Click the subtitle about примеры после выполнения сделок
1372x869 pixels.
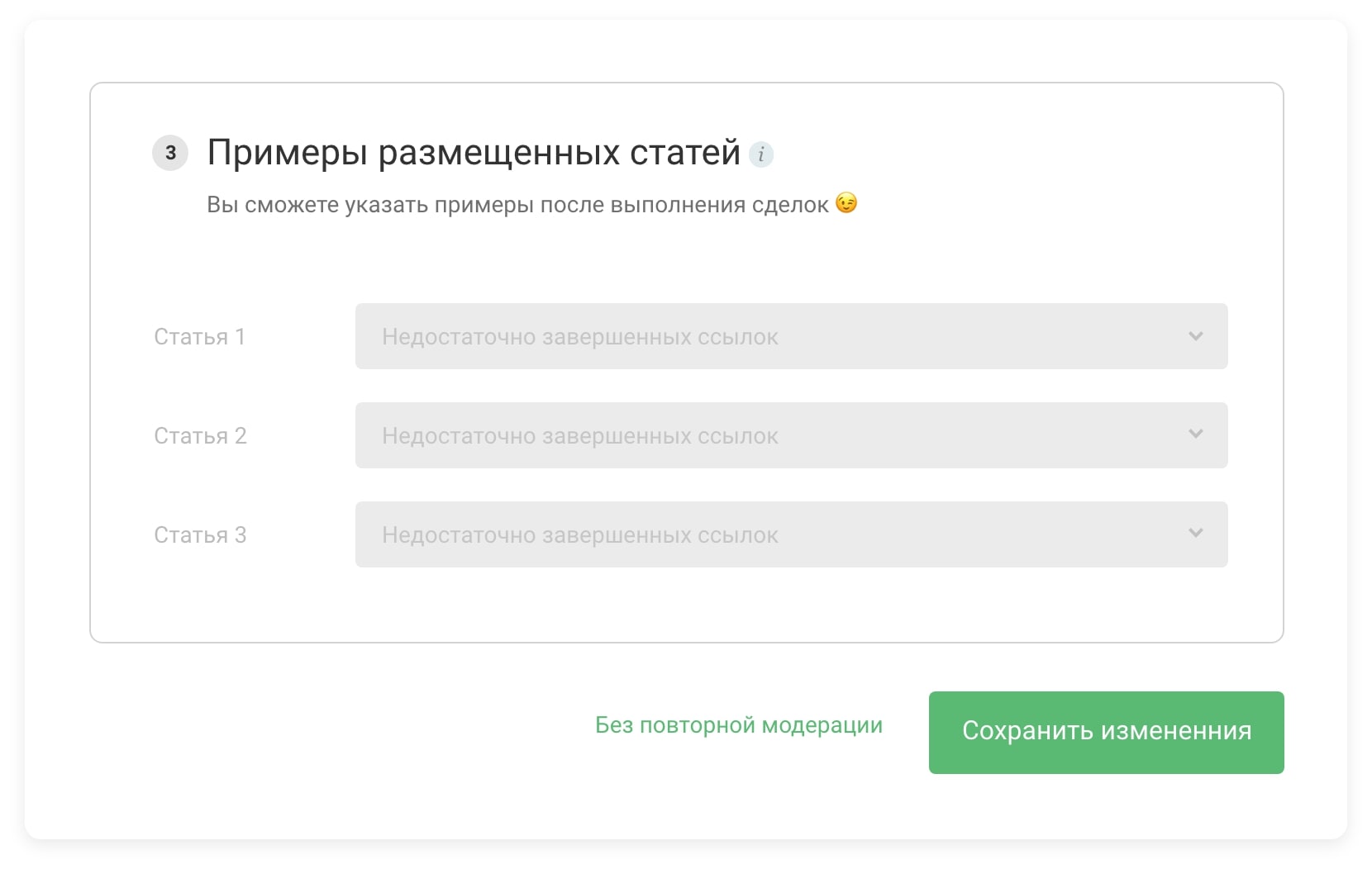pyautogui.click(x=517, y=205)
